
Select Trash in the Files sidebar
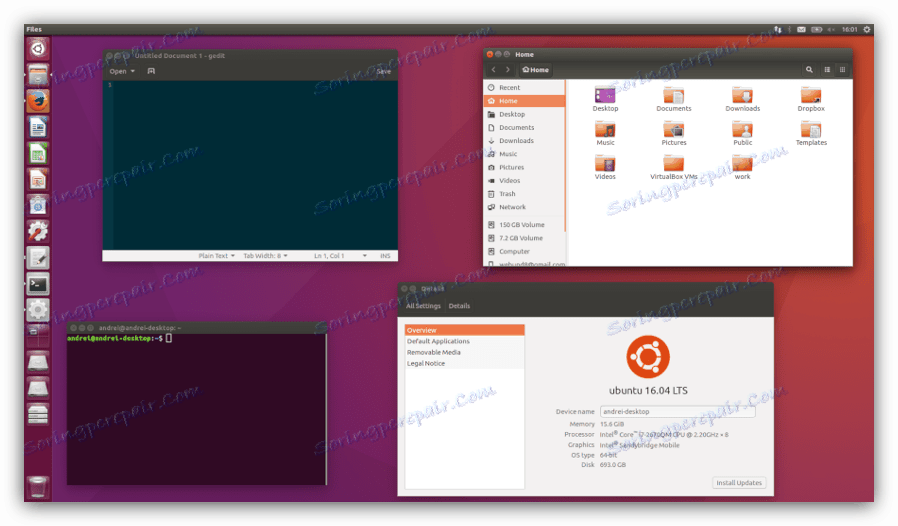click(x=524, y=194)
